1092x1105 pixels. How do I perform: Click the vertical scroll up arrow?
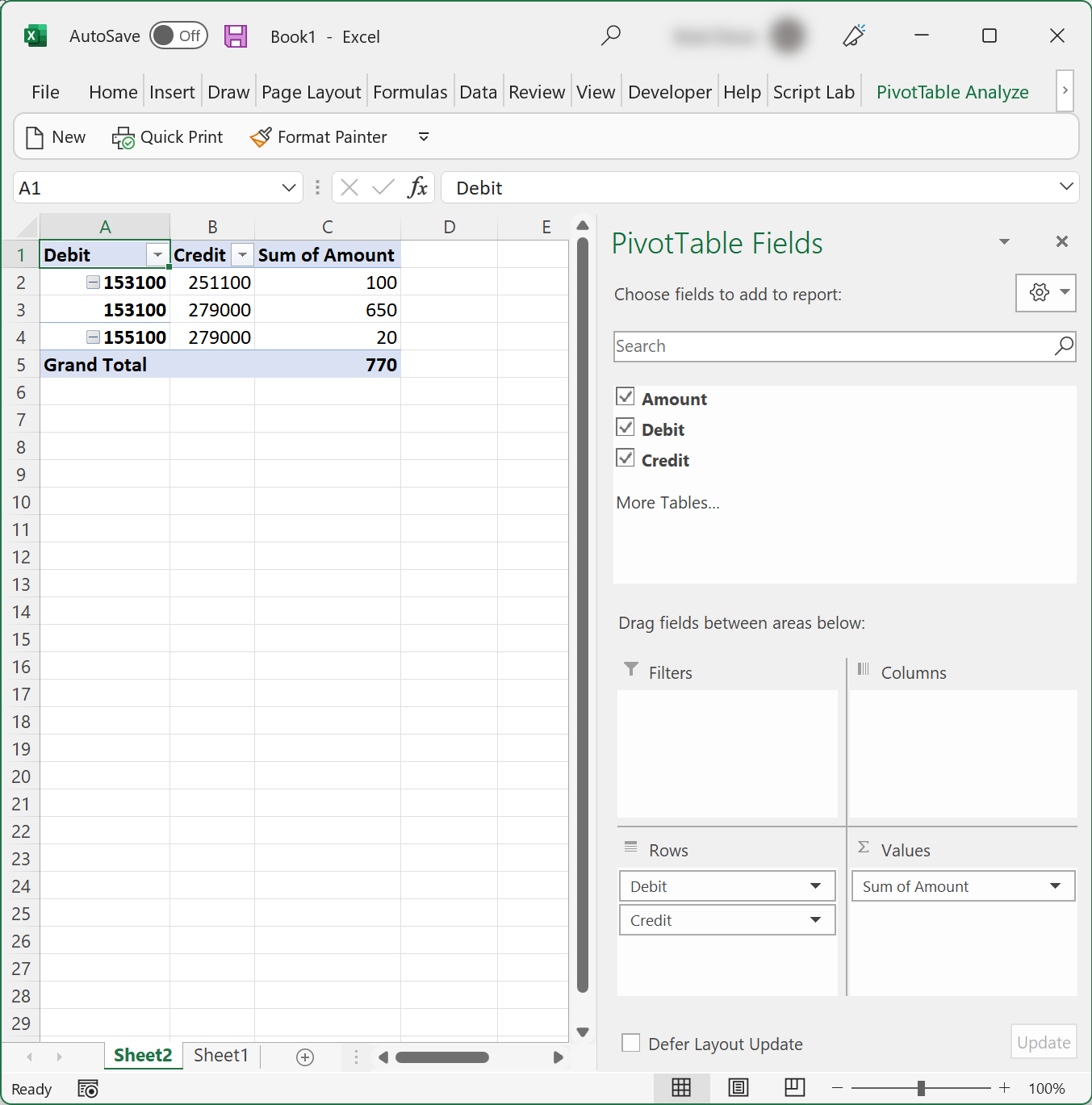(x=583, y=225)
